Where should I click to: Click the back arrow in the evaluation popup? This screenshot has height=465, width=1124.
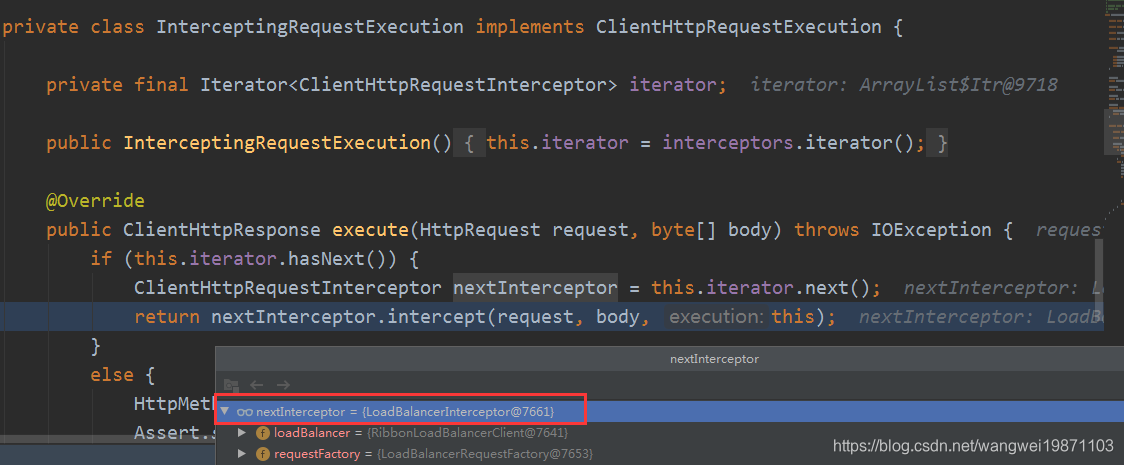click(257, 385)
